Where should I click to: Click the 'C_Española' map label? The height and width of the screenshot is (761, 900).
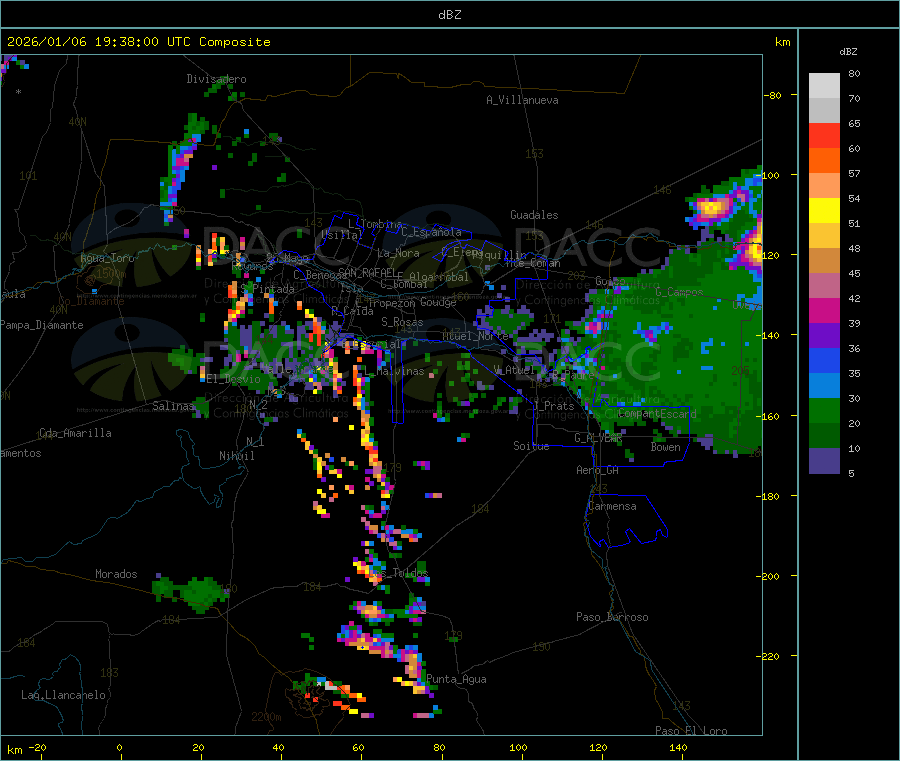(432, 232)
